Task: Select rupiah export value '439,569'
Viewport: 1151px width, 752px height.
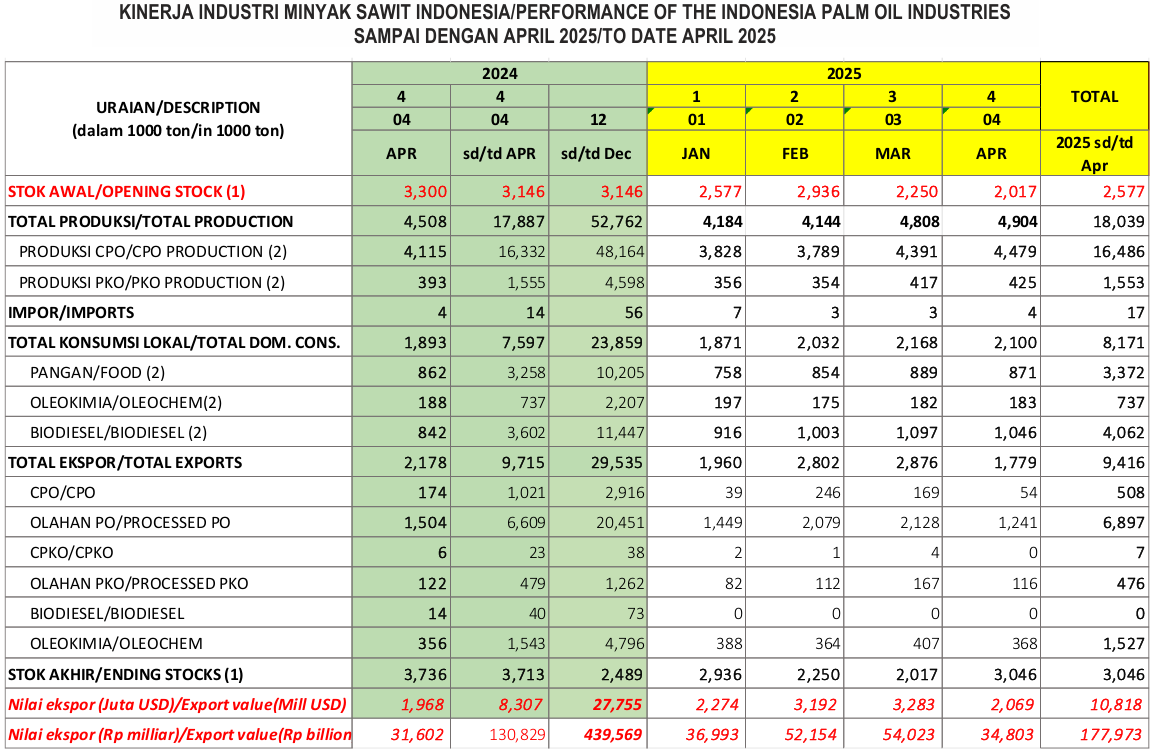Action: click(612, 735)
